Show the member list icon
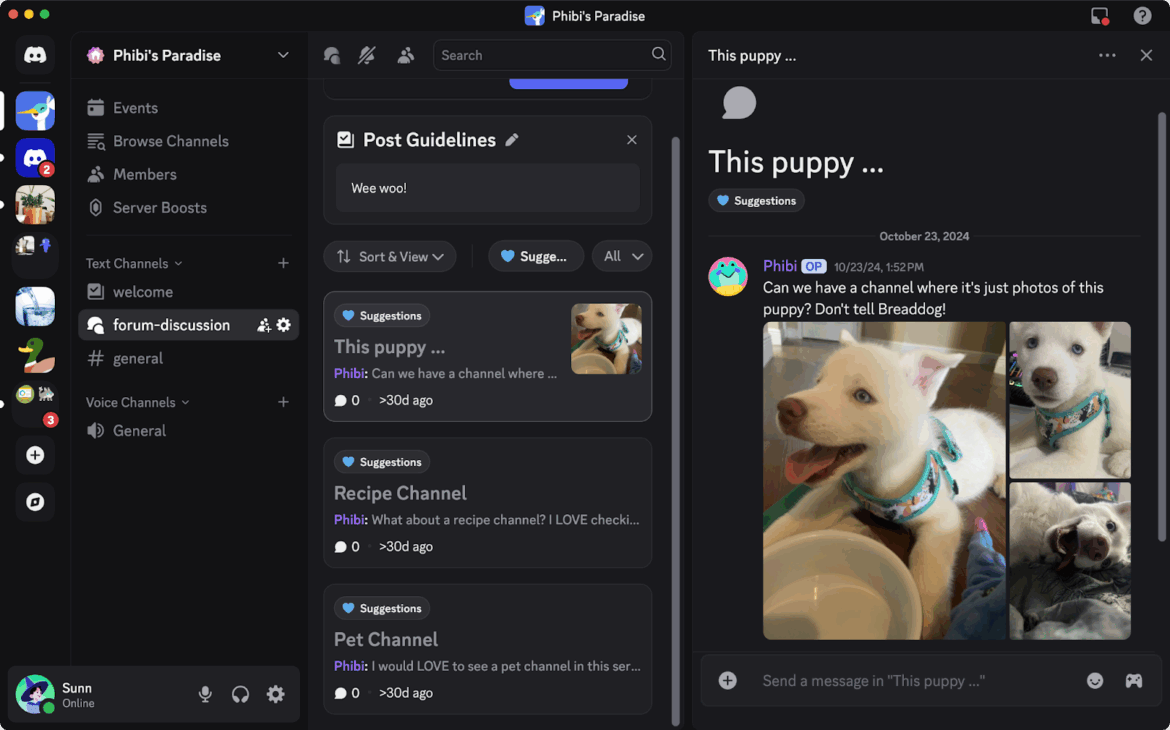This screenshot has width=1170, height=730. click(405, 56)
